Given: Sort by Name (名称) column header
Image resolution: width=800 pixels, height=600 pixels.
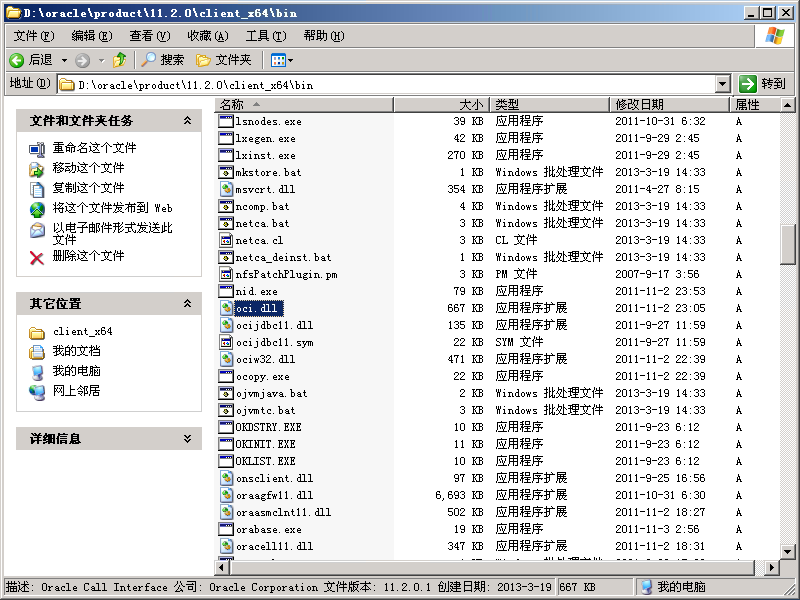Looking at the screenshot, I should coord(304,105).
